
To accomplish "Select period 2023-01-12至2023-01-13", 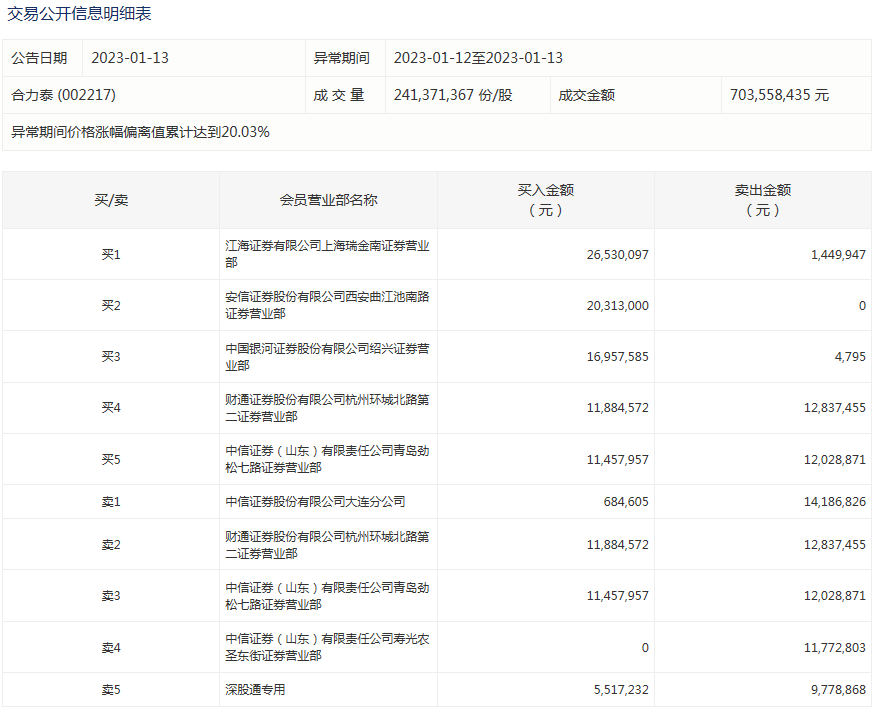I will 478,58.
